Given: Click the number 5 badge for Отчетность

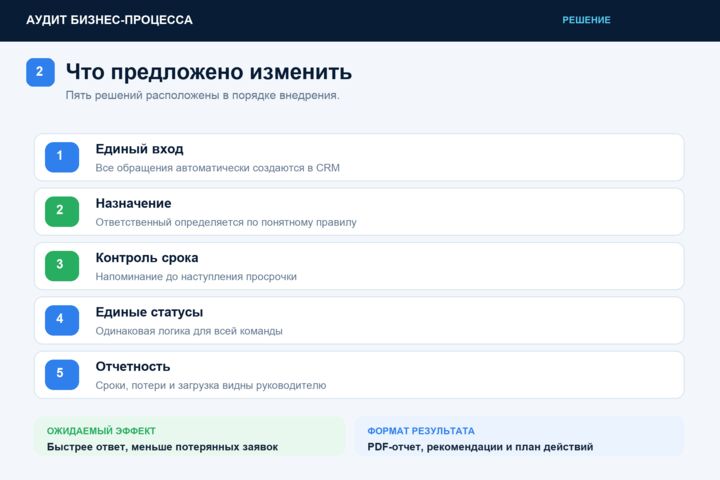Looking at the screenshot, I should [x=62, y=374].
